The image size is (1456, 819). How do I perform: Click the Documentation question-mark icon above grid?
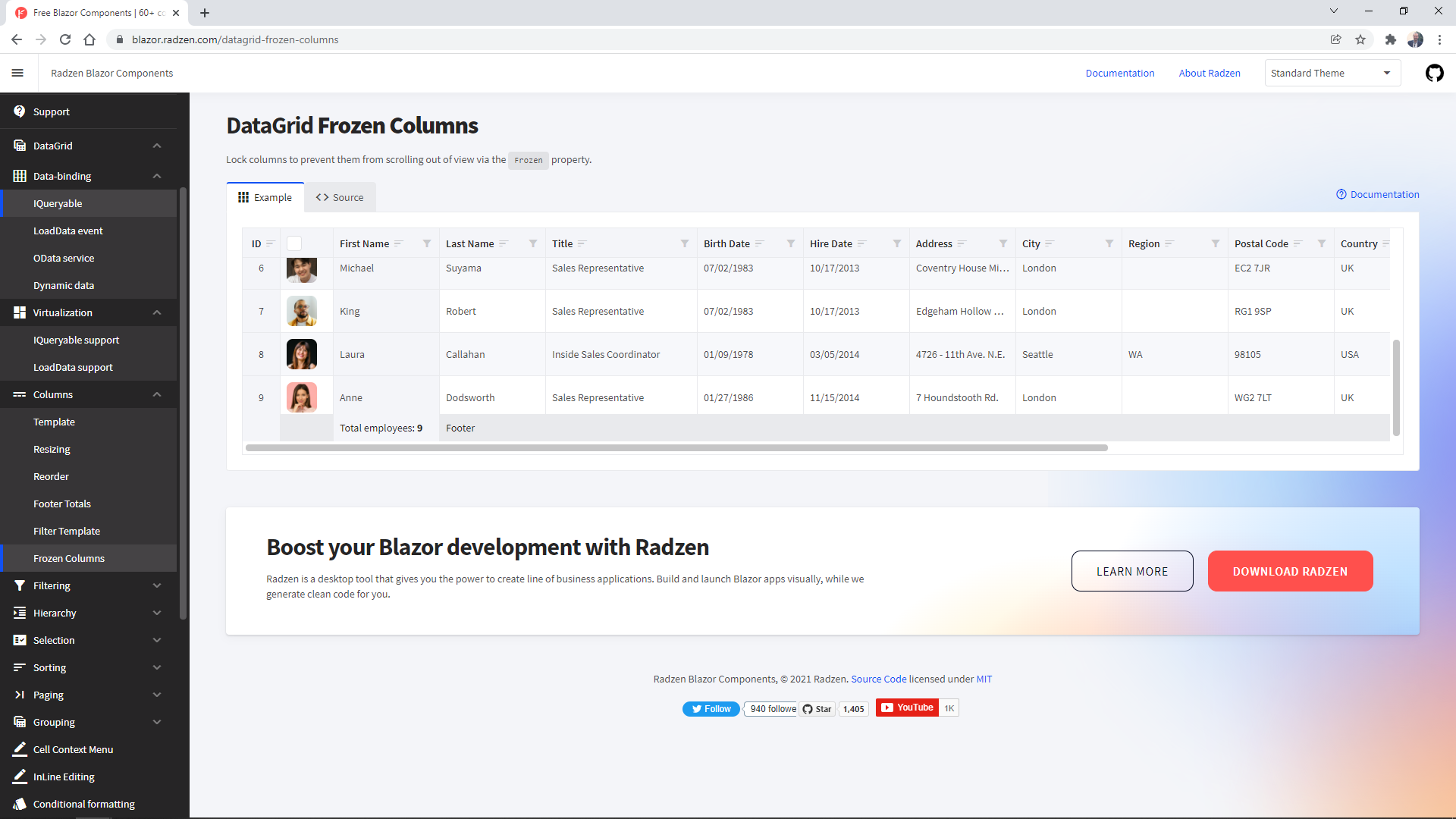pyautogui.click(x=1341, y=194)
